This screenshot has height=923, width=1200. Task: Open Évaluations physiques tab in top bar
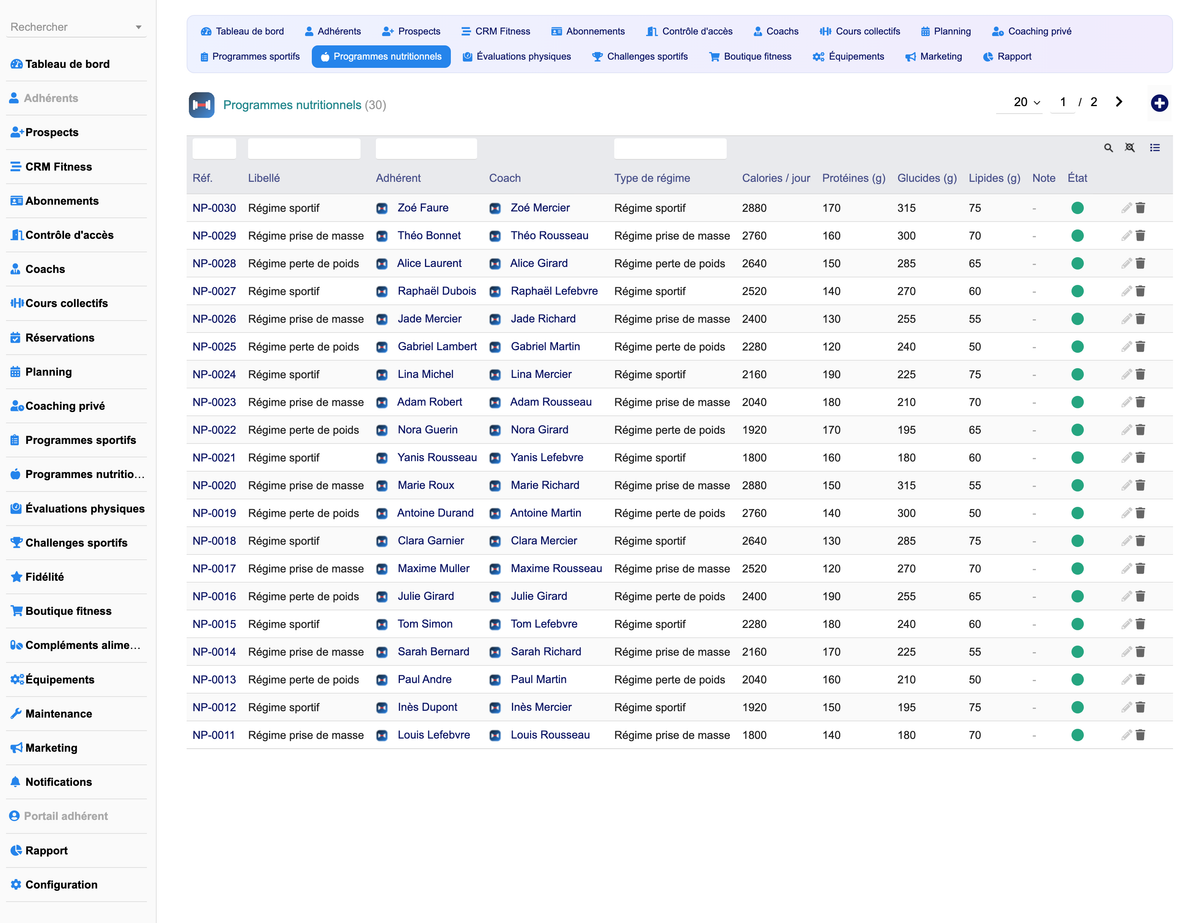pyautogui.click(x=517, y=56)
